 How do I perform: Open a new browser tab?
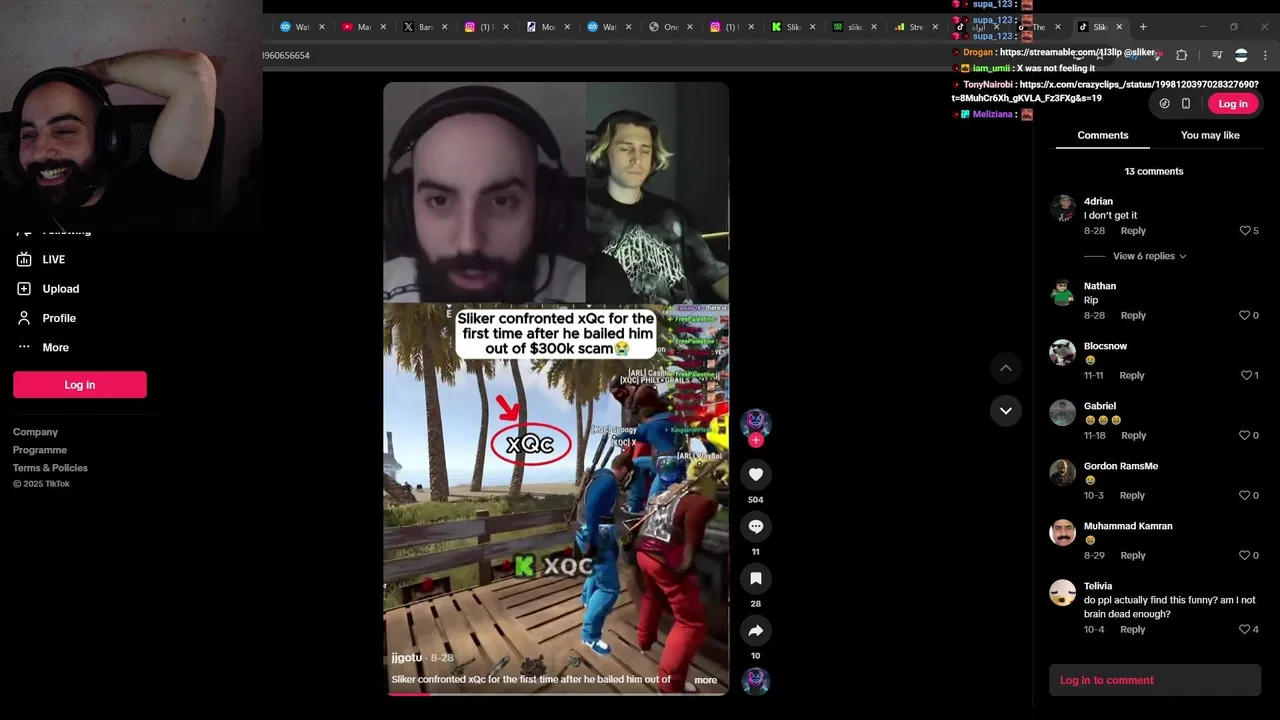(x=1143, y=27)
